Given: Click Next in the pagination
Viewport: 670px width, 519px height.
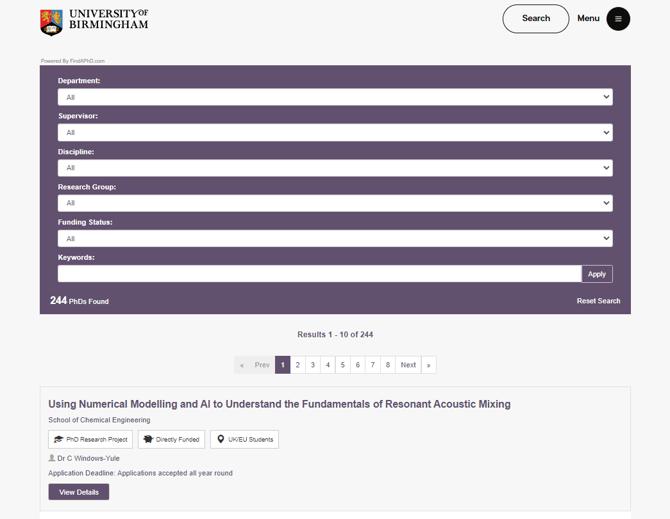Looking at the screenshot, I should (408, 365).
